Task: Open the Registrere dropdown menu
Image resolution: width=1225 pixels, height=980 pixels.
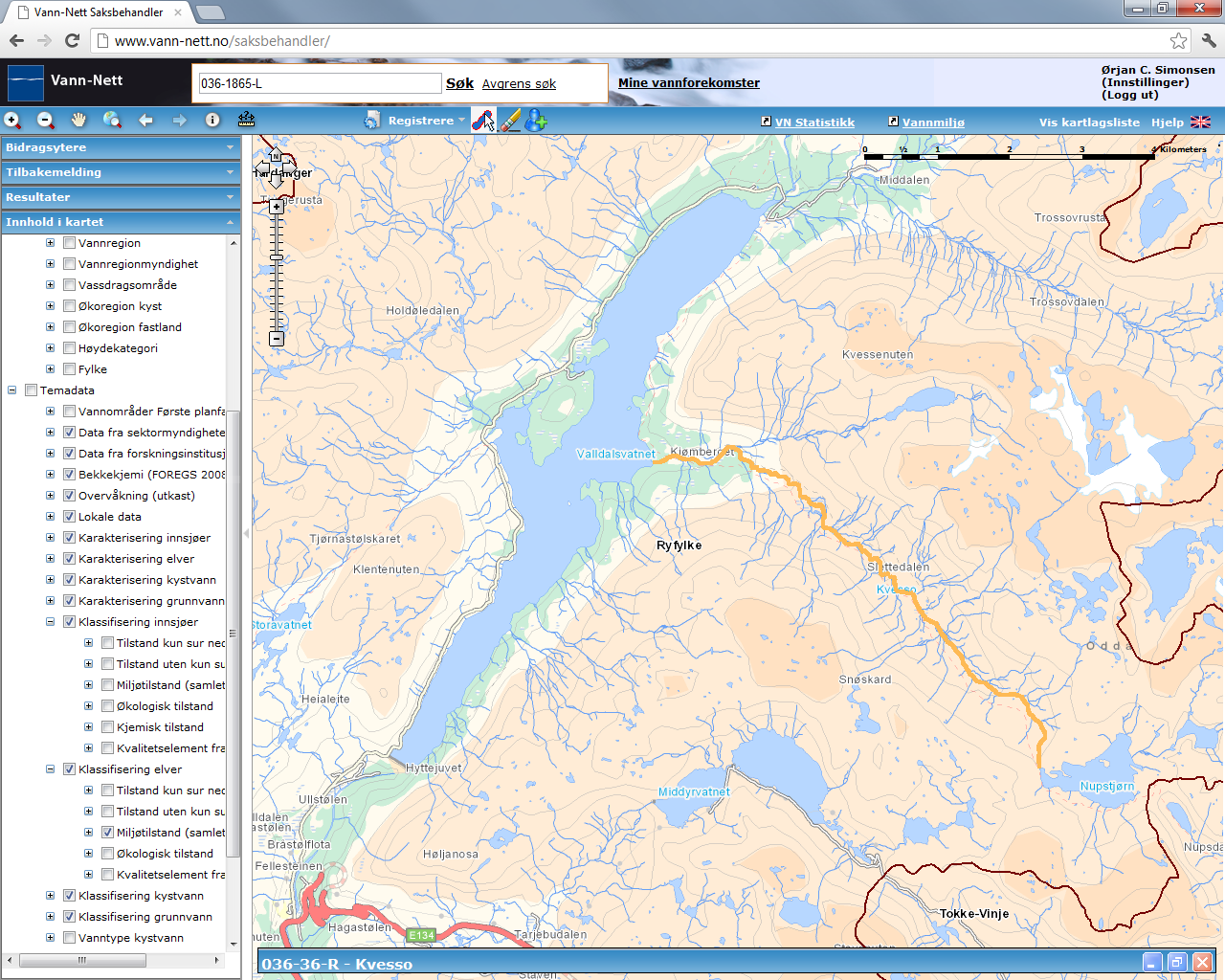Action: click(x=427, y=121)
